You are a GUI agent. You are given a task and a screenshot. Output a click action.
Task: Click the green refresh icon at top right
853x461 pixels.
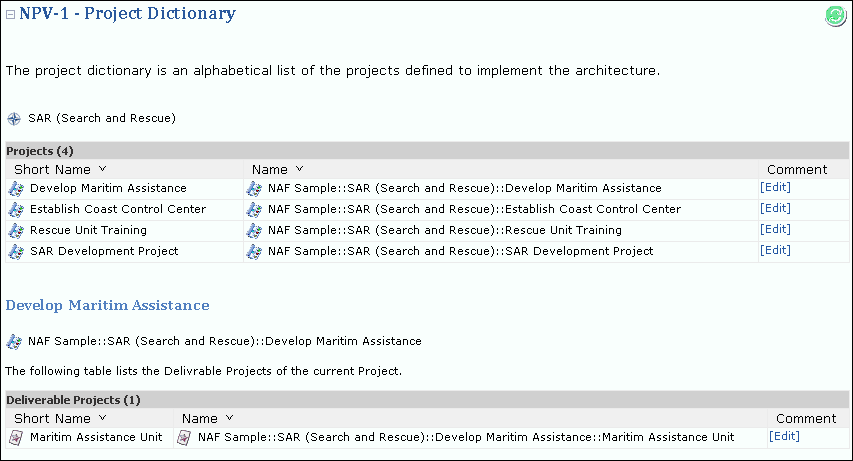(x=835, y=15)
